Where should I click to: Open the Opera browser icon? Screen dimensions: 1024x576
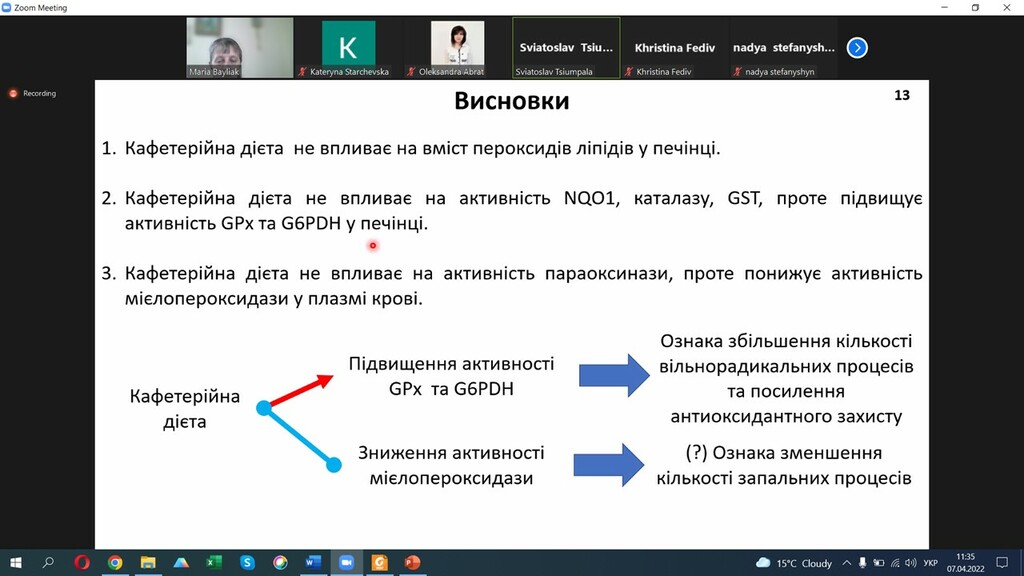[82, 562]
